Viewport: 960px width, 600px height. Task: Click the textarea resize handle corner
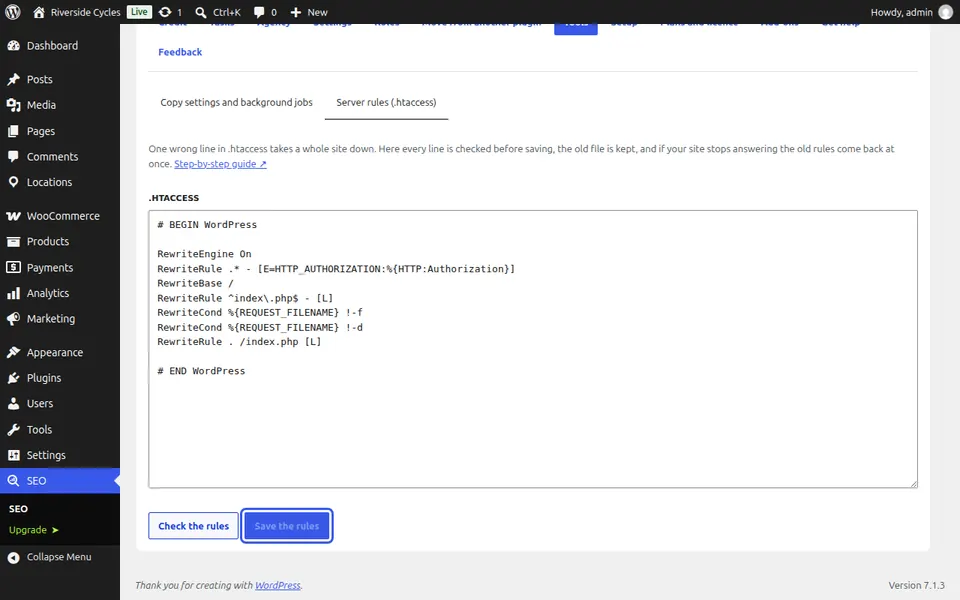[x=913, y=483]
